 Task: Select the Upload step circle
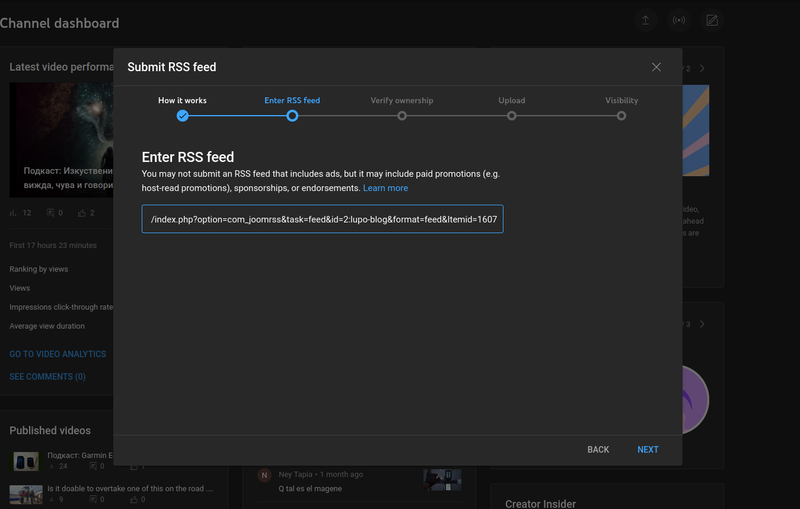(511, 116)
